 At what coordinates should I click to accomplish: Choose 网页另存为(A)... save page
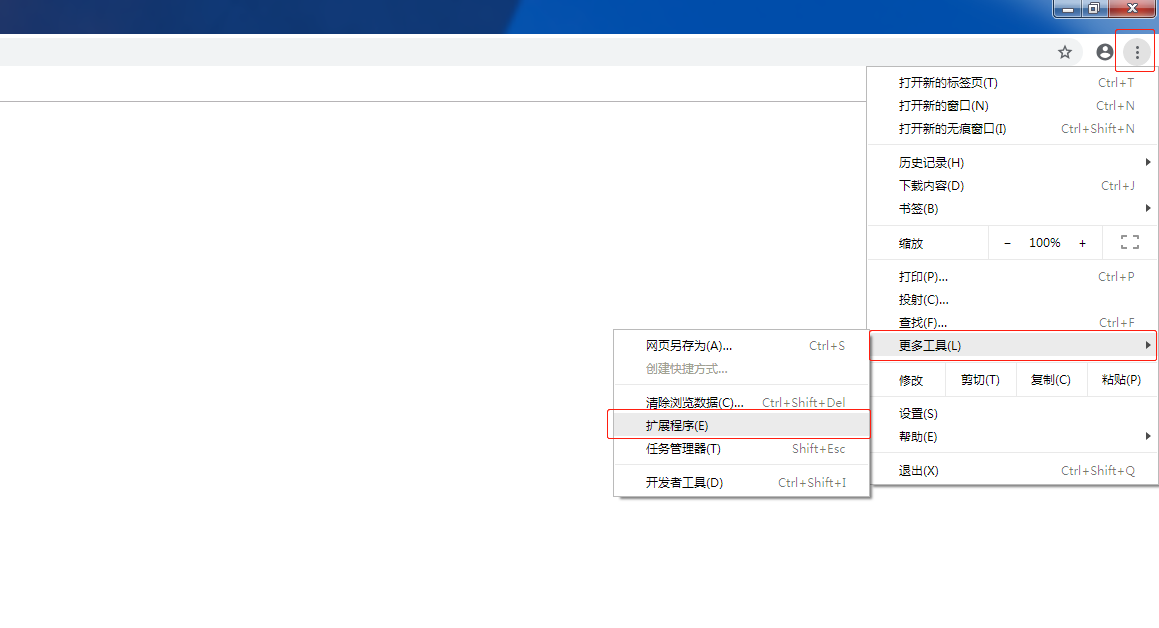(x=741, y=346)
